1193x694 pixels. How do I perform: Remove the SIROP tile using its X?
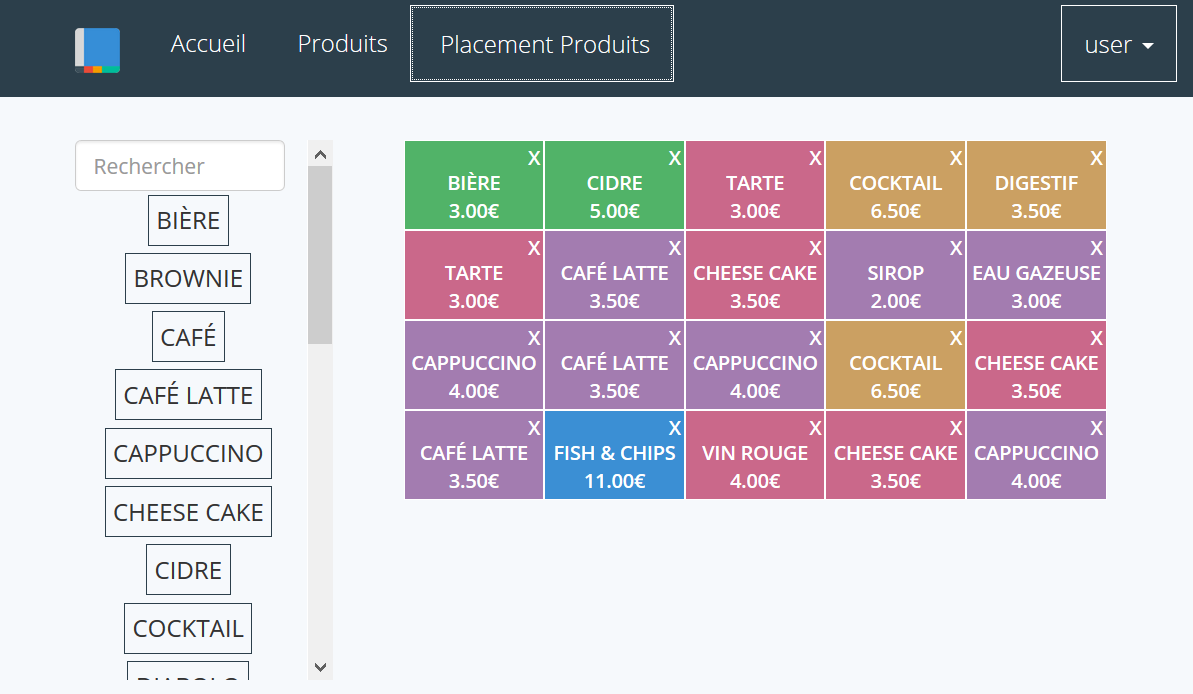pyautogui.click(x=956, y=248)
